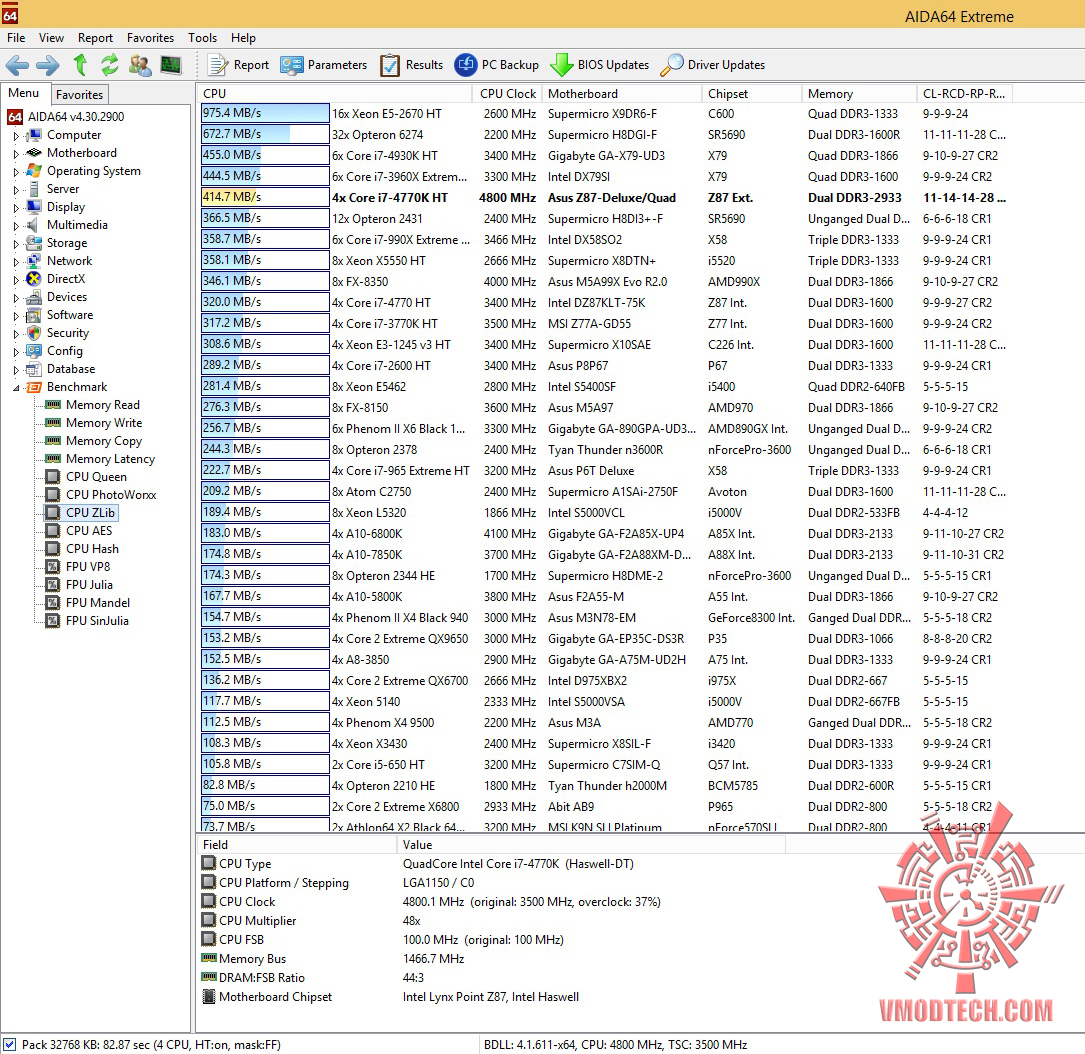The width and height of the screenshot is (1085, 1054).
Task: Select the 975.4 MB/s Xeon E5-2670 row
Action: [x=604, y=113]
